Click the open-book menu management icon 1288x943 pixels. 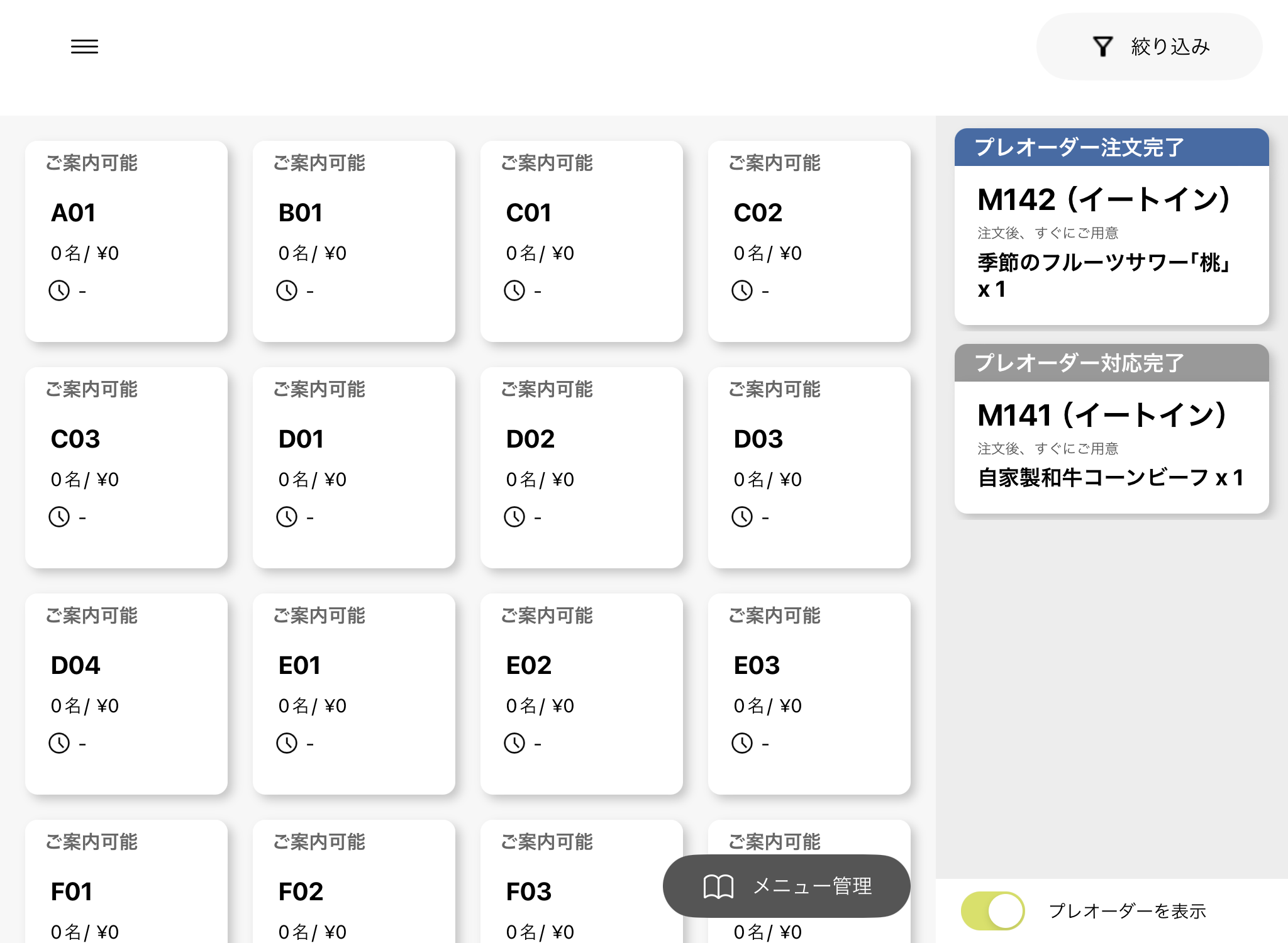718,886
